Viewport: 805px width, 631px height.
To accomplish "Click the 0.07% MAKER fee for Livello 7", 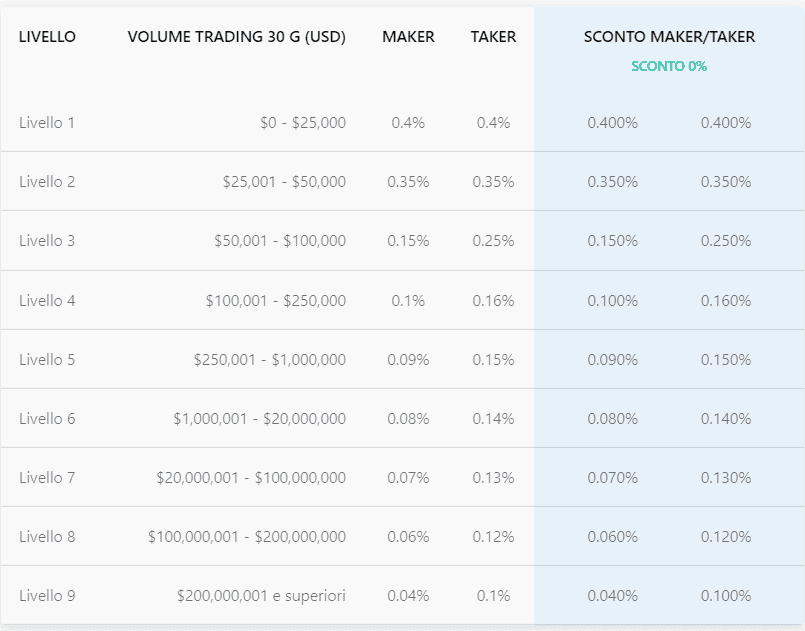I will (x=408, y=477).
